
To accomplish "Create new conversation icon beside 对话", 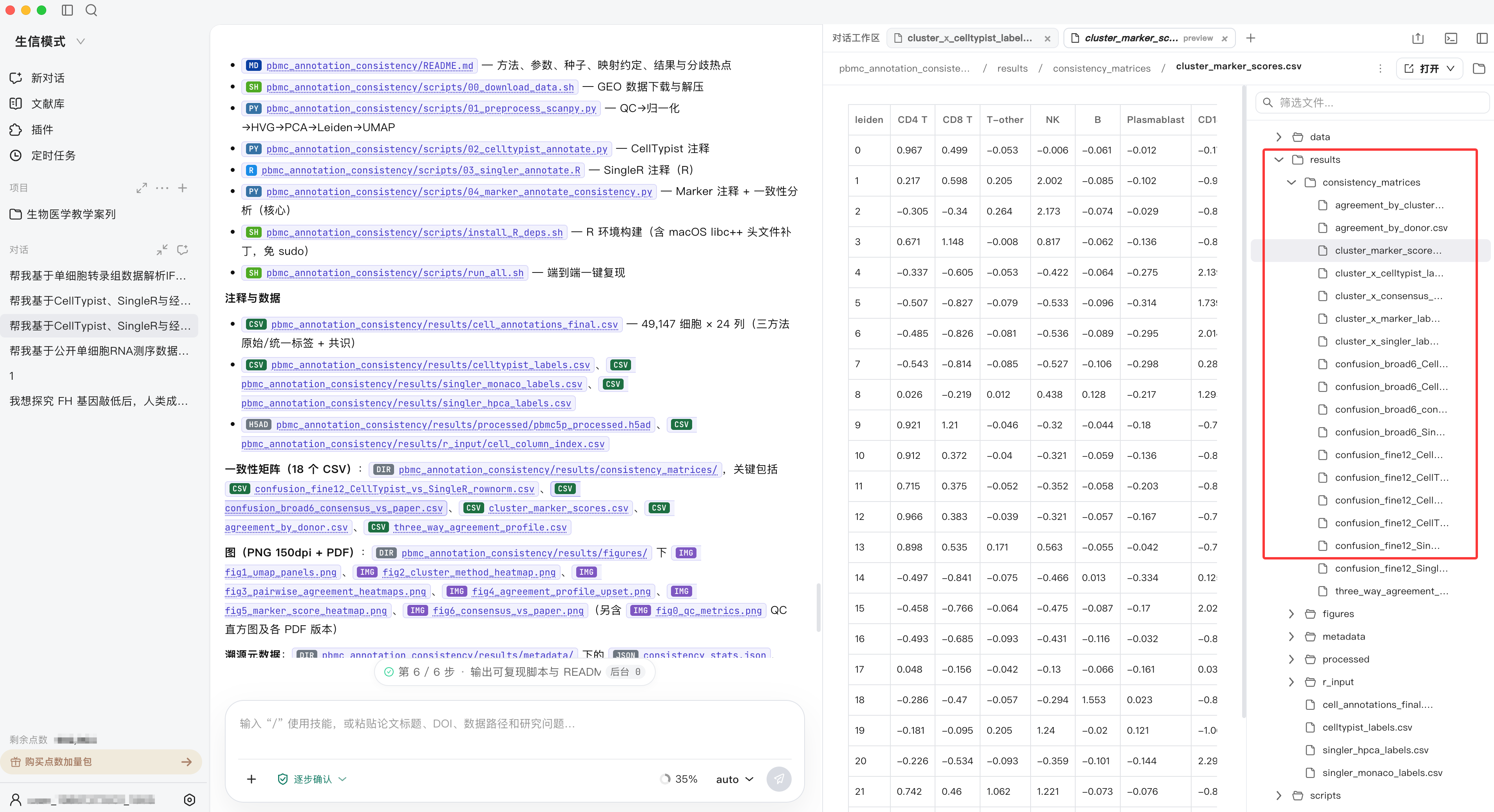I will (x=183, y=250).
